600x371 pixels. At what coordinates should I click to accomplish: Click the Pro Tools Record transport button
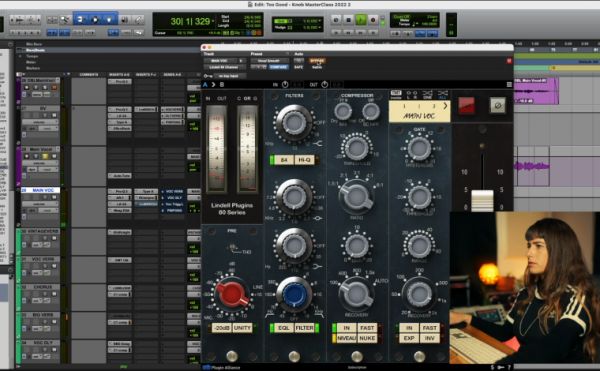coord(373,20)
